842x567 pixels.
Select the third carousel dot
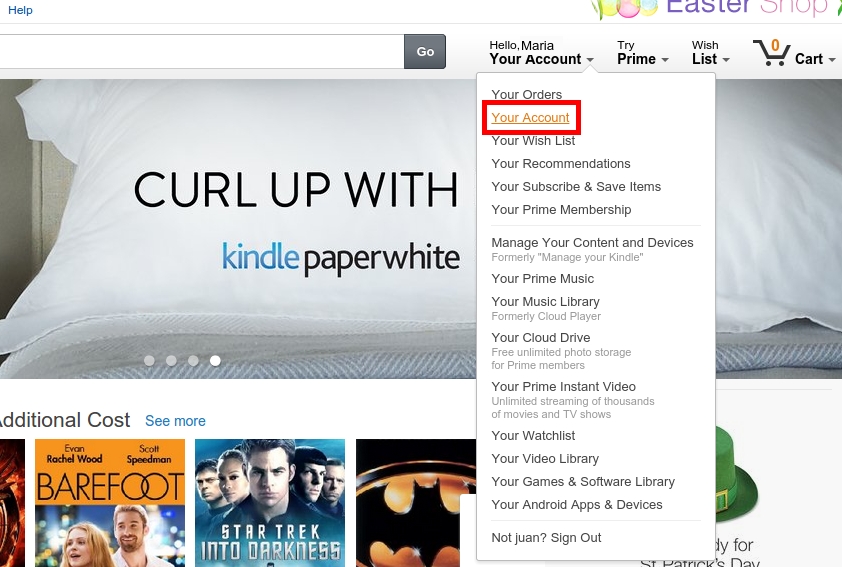click(x=193, y=361)
